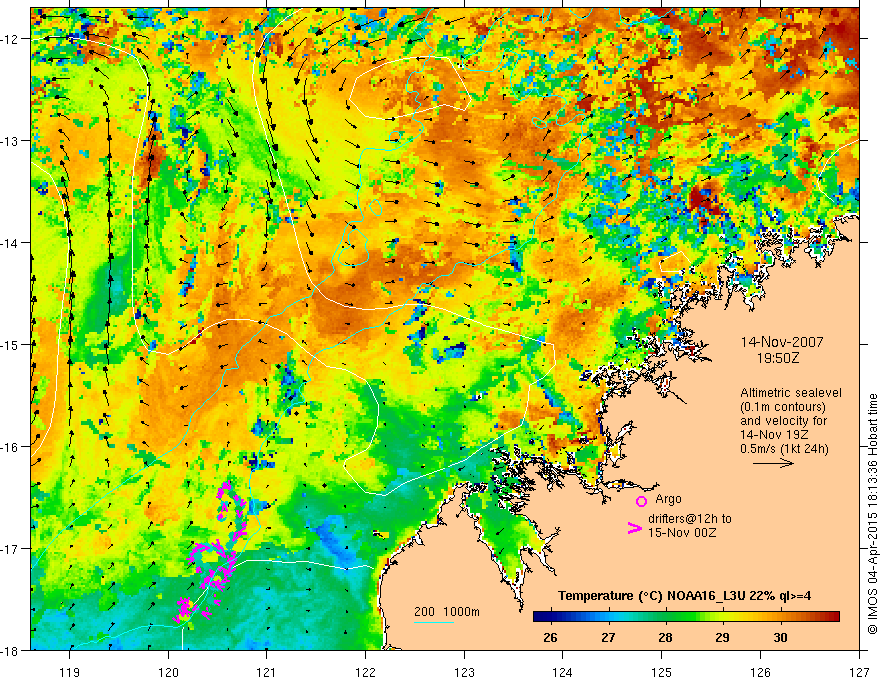The image size is (880, 680).
Task: Click longitude axis label '121'
Action: (267, 672)
